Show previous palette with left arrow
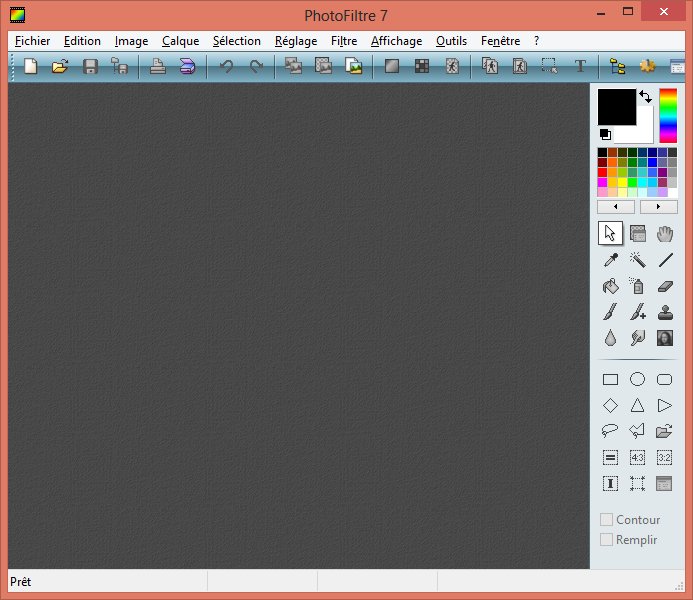Image resolution: width=693 pixels, height=600 pixels. click(x=616, y=207)
